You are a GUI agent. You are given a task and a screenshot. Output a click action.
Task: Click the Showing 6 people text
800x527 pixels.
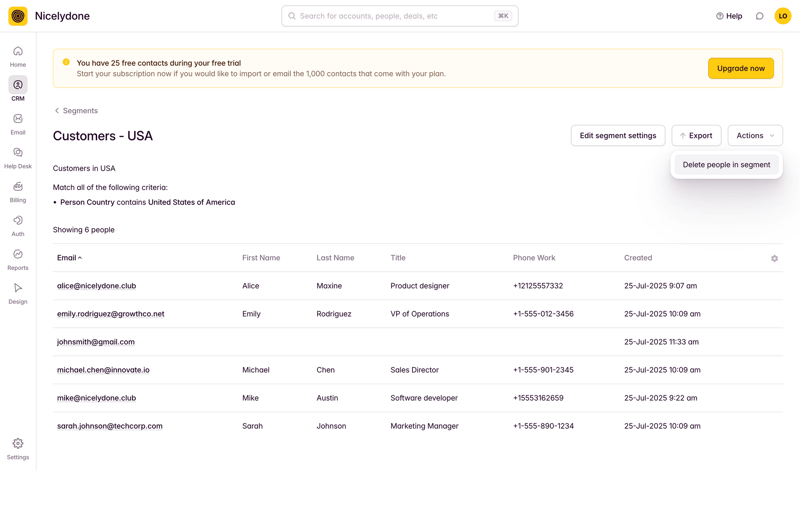[84, 230]
